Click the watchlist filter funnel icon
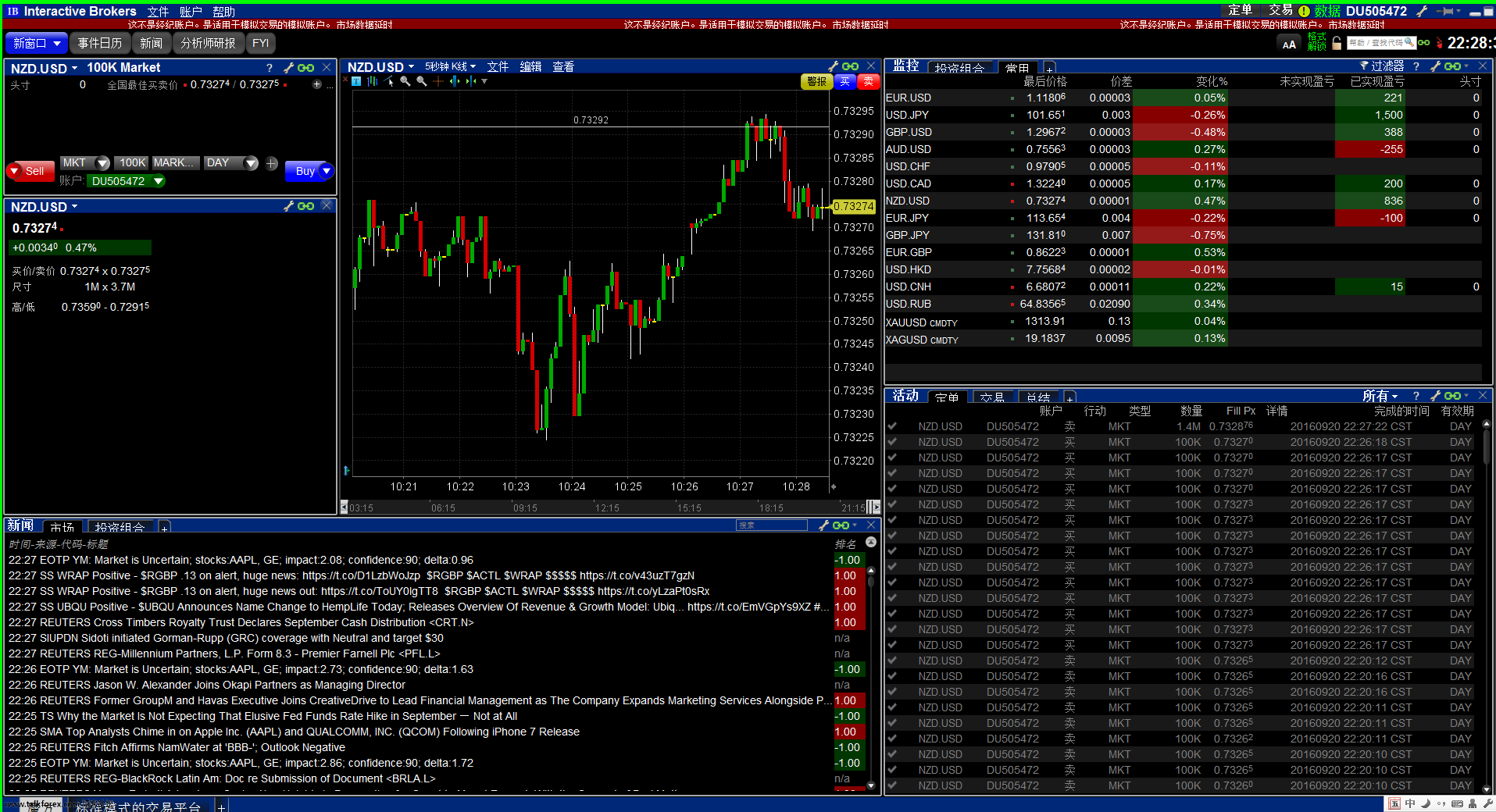The image size is (1496, 812). 1364,66
